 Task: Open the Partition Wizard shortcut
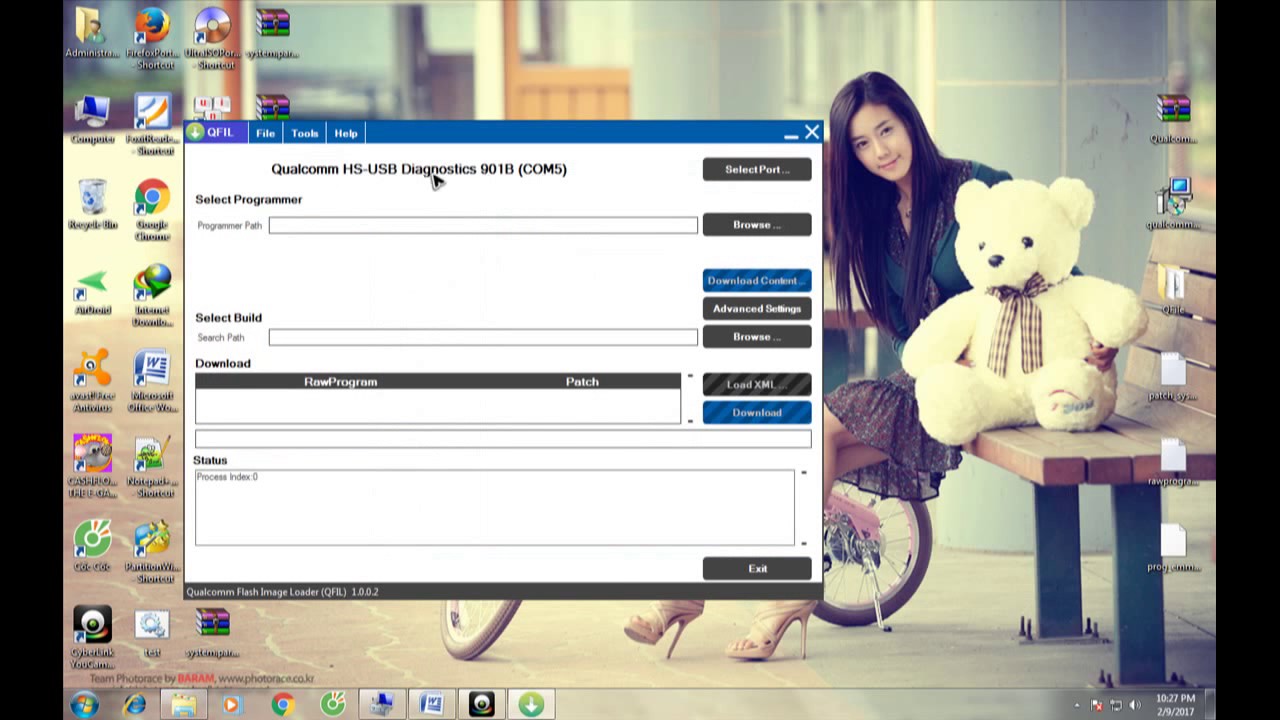153,551
